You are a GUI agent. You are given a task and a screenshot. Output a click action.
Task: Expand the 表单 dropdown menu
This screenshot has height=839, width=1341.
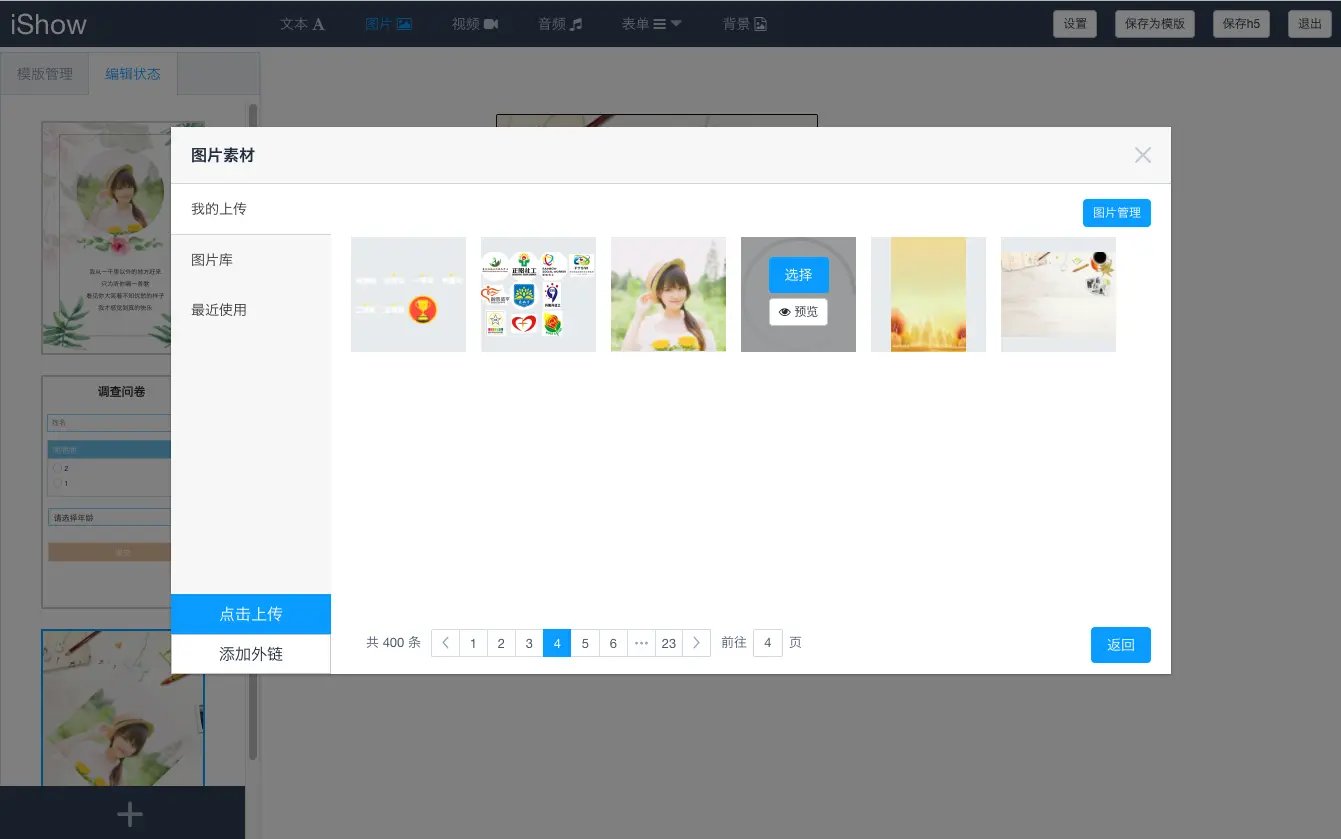click(676, 24)
